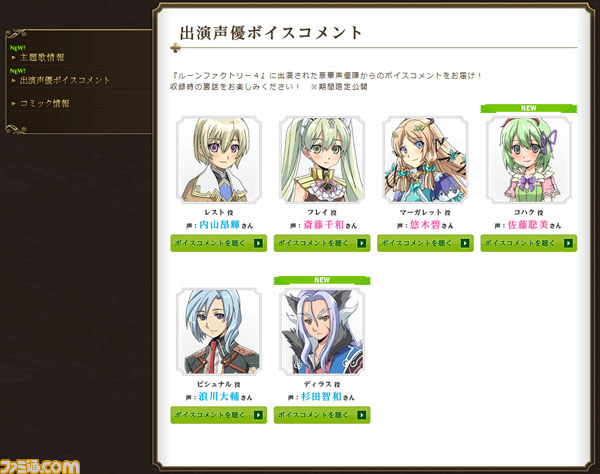Viewport: 600px width, 474px height.
Task: Open the 主題歌情報 sidebar menu item
Action: tap(42, 57)
